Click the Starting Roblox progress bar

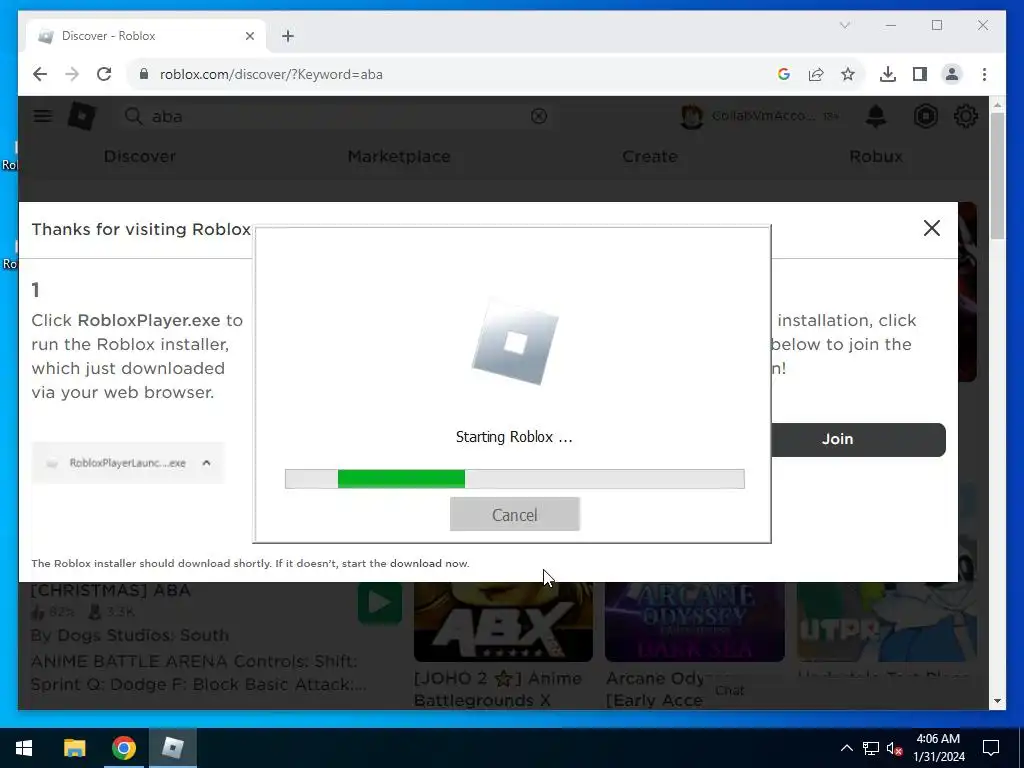[x=515, y=479]
